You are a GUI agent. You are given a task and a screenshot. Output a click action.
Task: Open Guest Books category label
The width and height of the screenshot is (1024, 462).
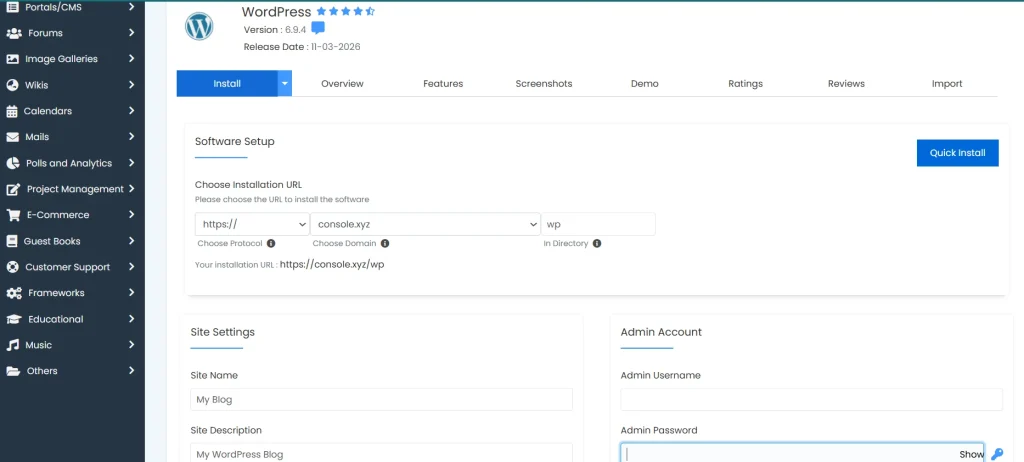pos(52,241)
